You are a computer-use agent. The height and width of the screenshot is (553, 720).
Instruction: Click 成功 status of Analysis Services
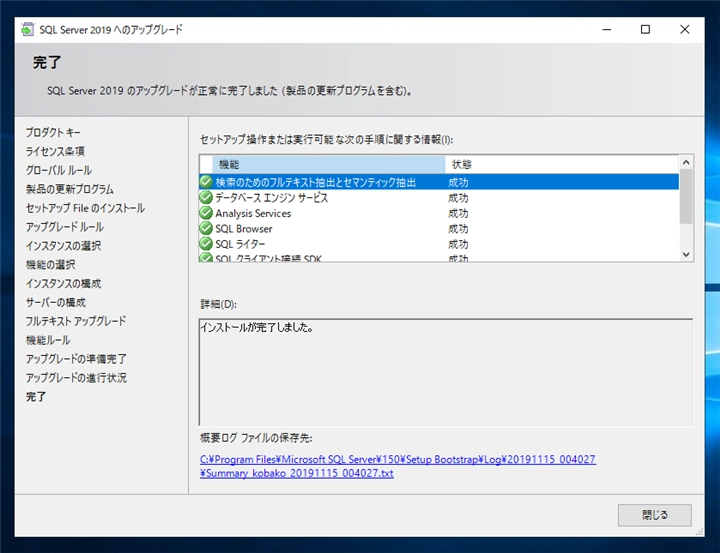coord(458,213)
